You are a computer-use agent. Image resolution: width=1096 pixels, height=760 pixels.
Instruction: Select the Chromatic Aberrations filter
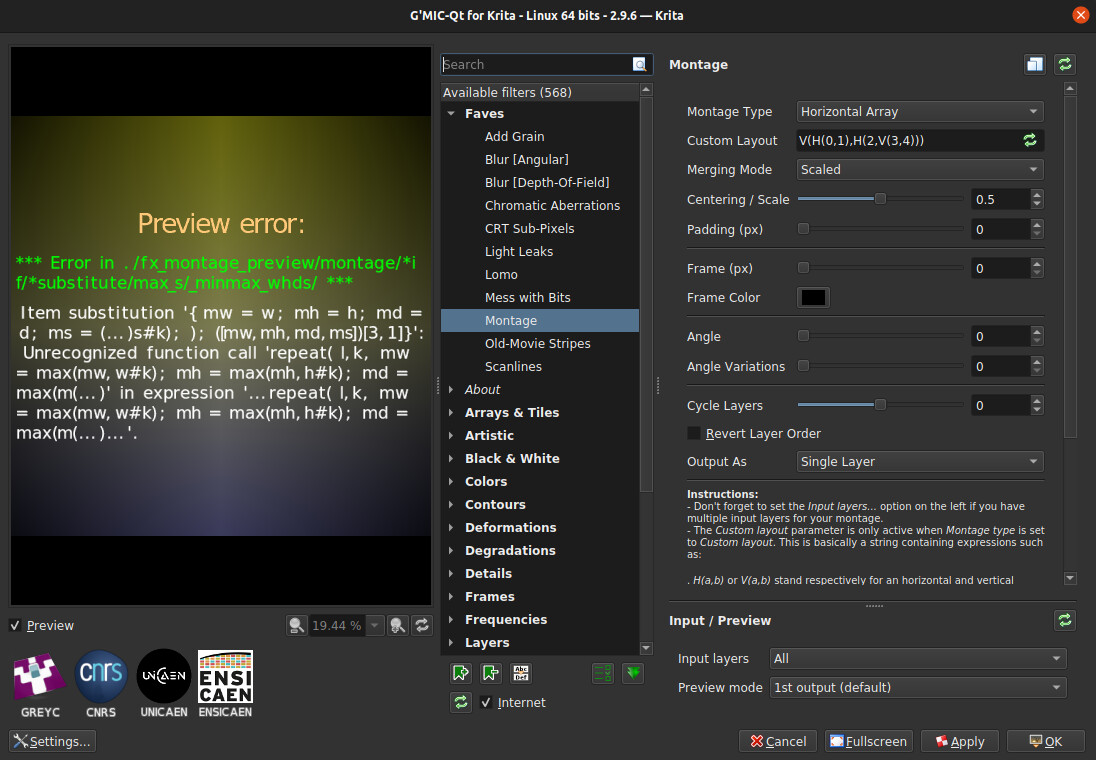tap(552, 205)
